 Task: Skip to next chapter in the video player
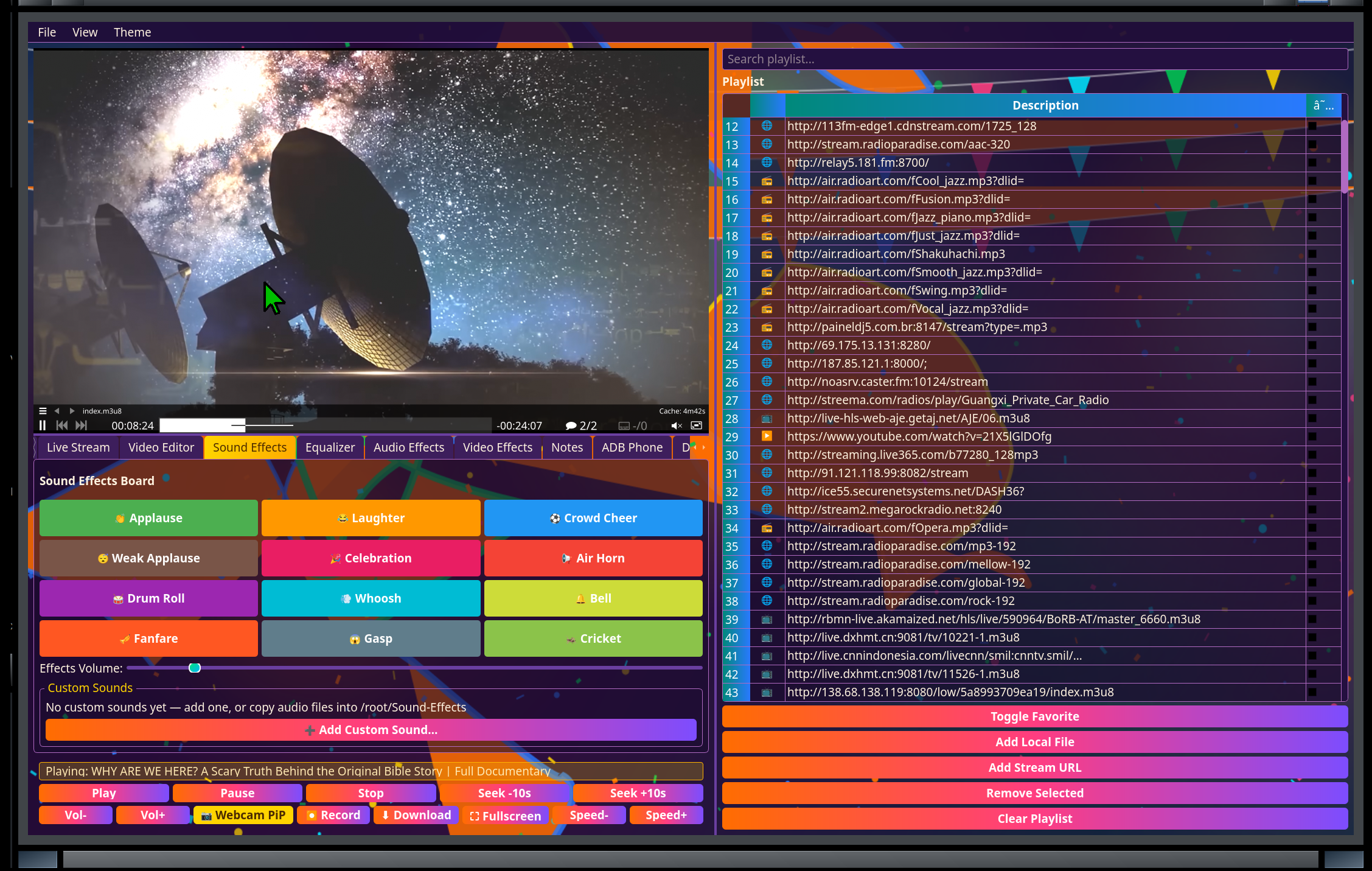82,425
